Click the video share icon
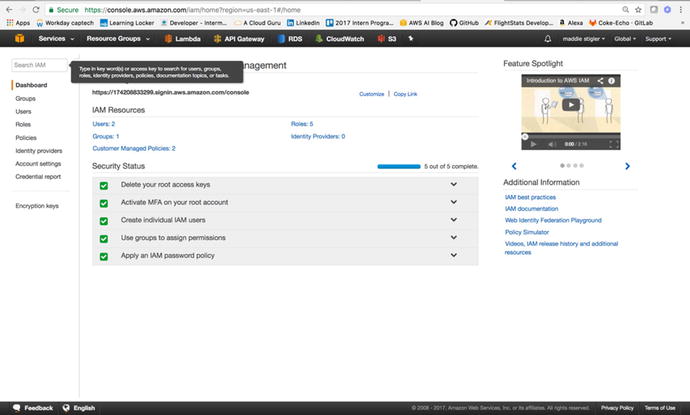The height and width of the screenshot is (415, 690). [x=601, y=79]
